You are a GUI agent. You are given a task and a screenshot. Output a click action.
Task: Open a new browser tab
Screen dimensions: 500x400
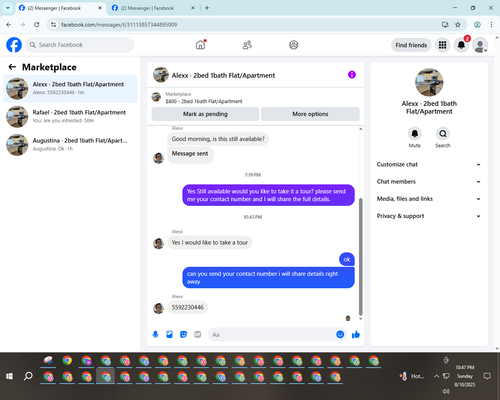coord(207,8)
